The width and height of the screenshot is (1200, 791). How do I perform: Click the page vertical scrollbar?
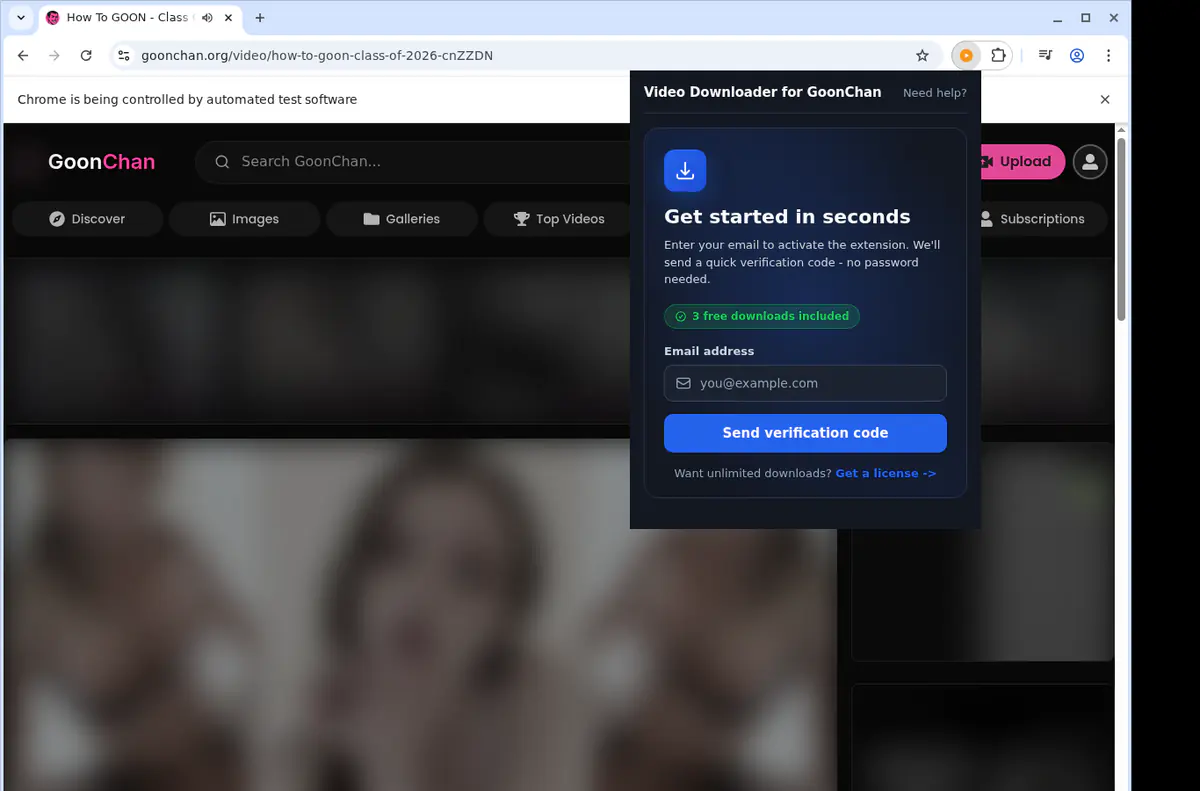click(1121, 229)
